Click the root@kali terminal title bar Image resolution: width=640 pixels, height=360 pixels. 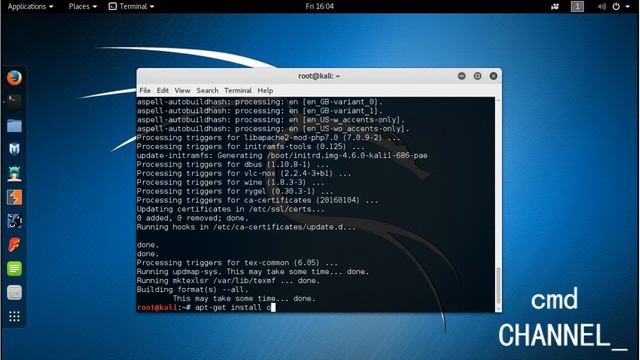(x=319, y=76)
